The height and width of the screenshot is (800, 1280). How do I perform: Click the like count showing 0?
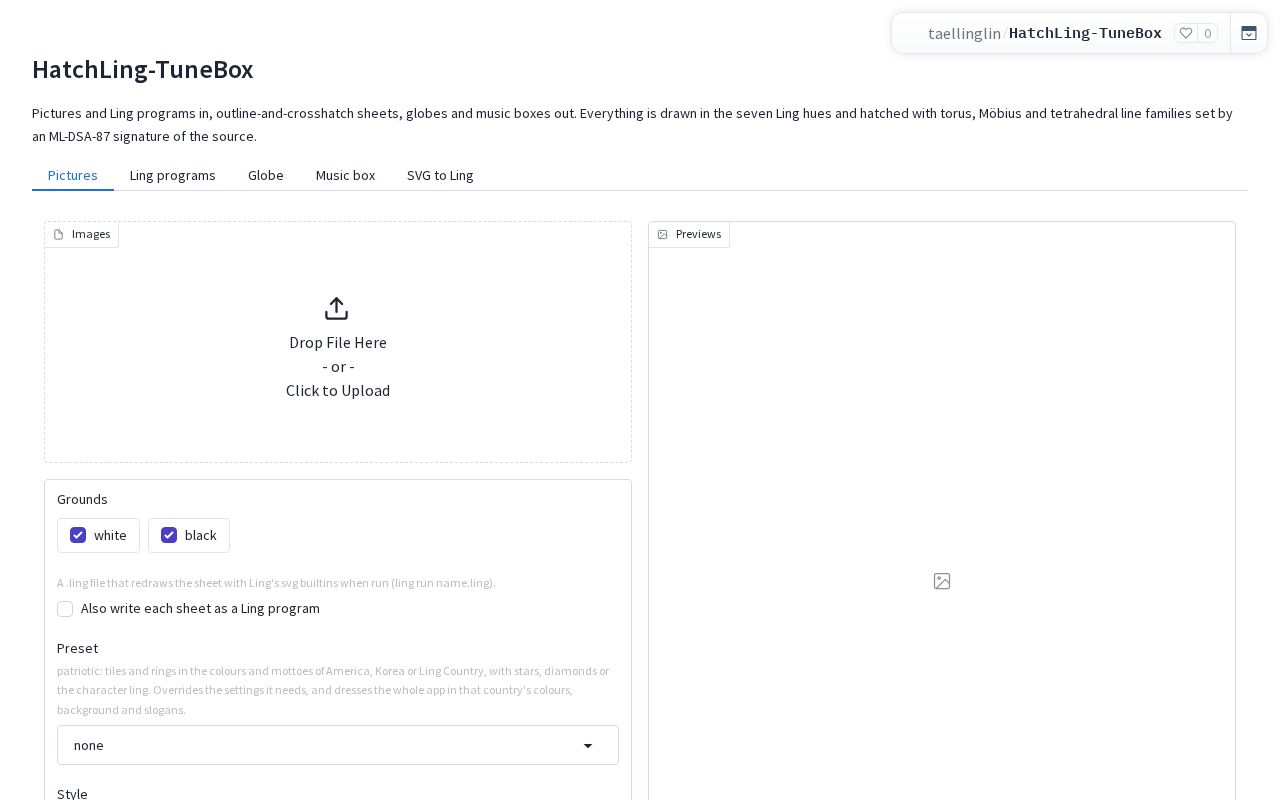coord(1208,33)
